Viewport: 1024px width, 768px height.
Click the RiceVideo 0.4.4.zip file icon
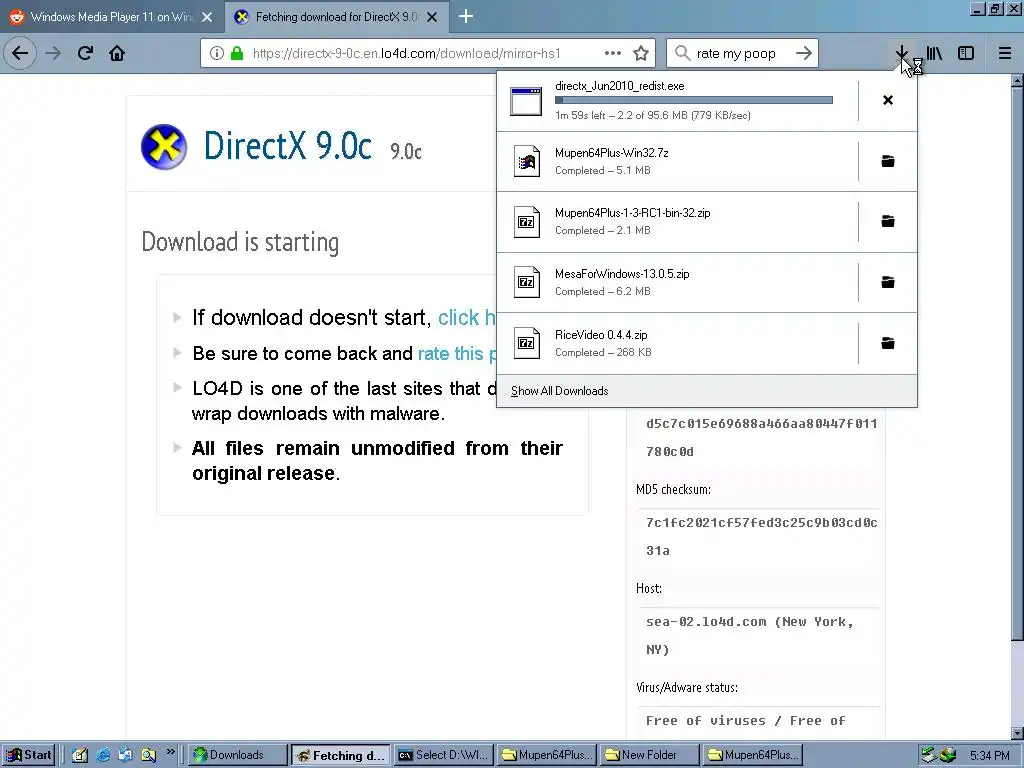[526, 343]
